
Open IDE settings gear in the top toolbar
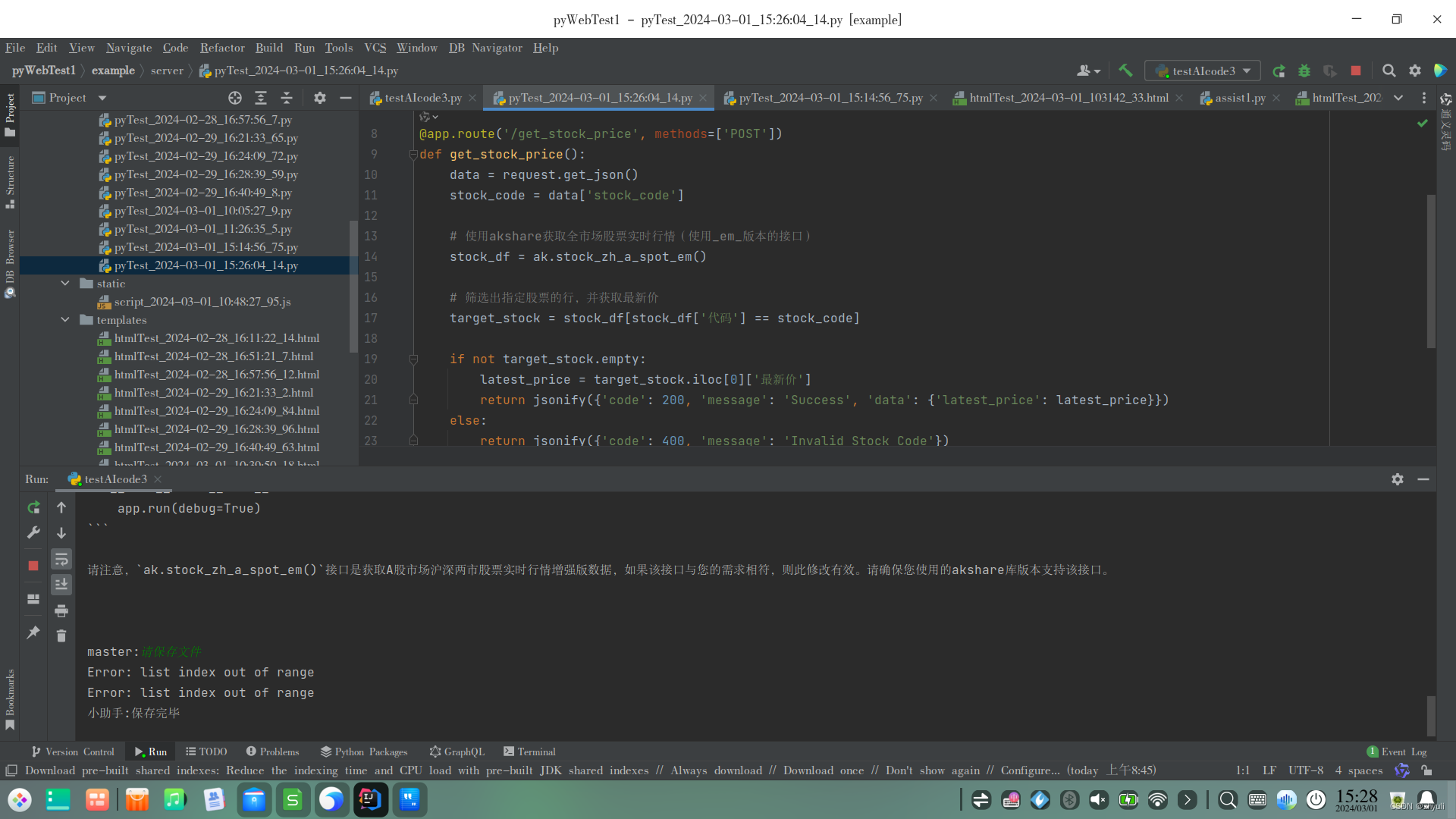click(x=1414, y=71)
